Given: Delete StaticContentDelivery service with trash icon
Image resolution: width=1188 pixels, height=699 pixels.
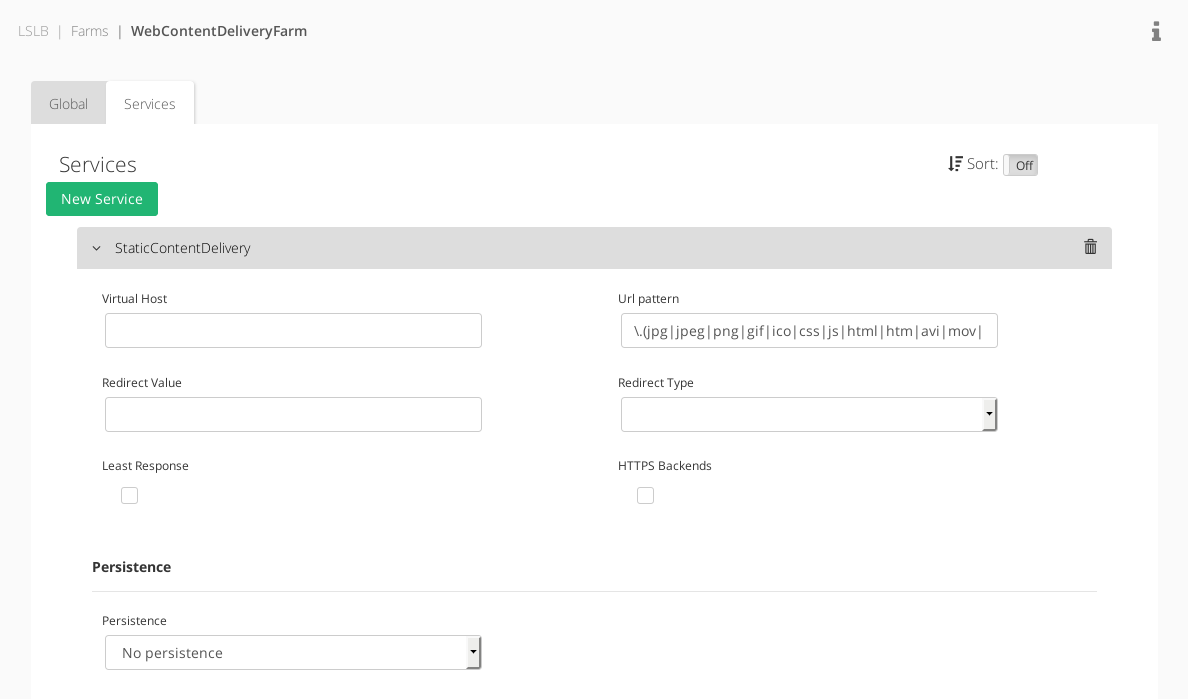Looking at the screenshot, I should (x=1090, y=247).
